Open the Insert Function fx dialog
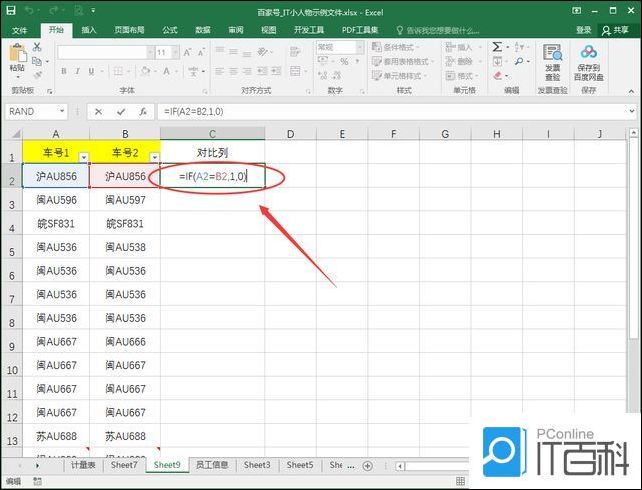Image resolution: width=642 pixels, height=490 pixels. 144,112
